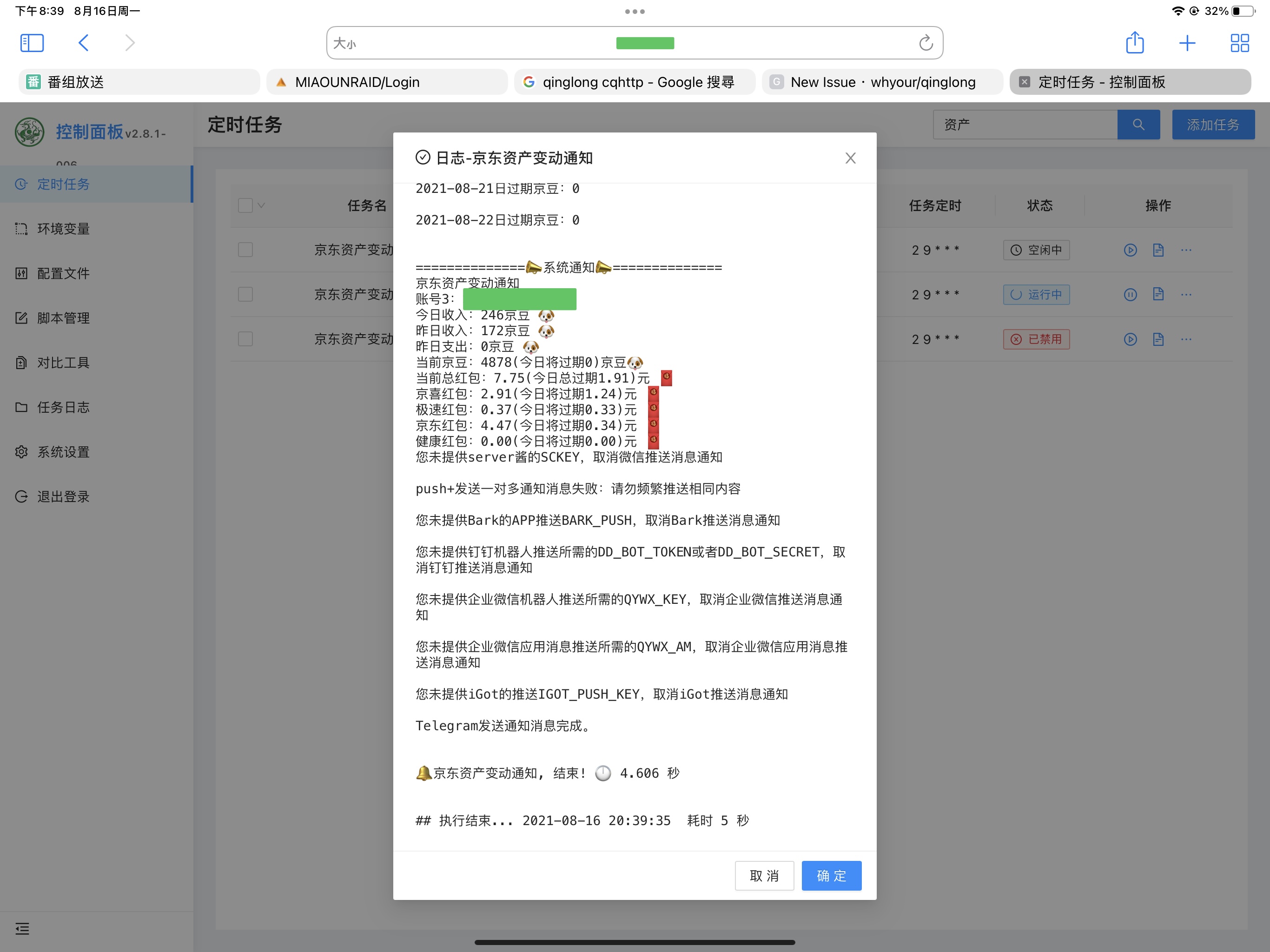The image size is (1270, 952).
Task: Tap the Safari address bar
Action: [635, 43]
